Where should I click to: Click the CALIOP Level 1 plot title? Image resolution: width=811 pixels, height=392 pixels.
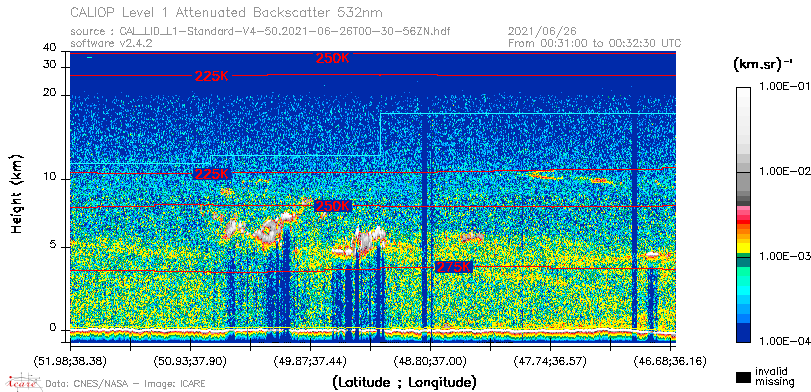pos(227,12)
